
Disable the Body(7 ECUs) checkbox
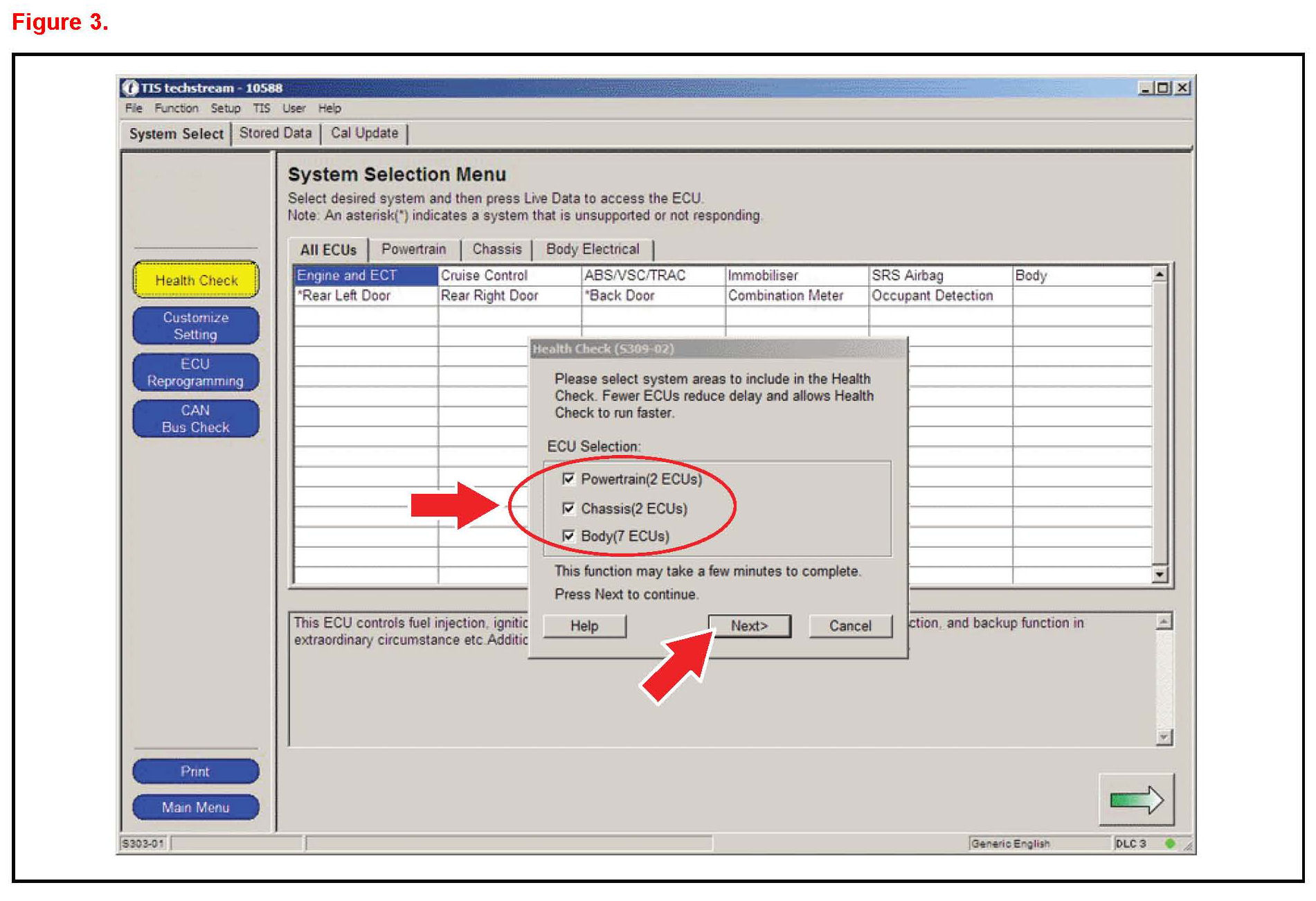click(x=568, y=536)
